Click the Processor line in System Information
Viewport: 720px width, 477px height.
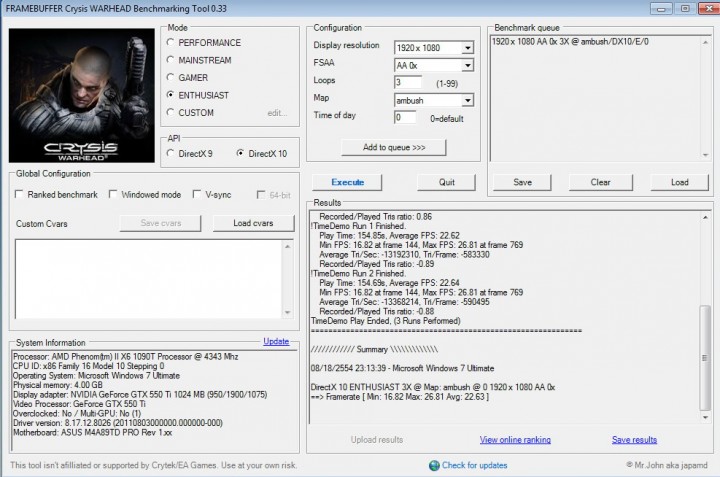[x=125, y=356]
